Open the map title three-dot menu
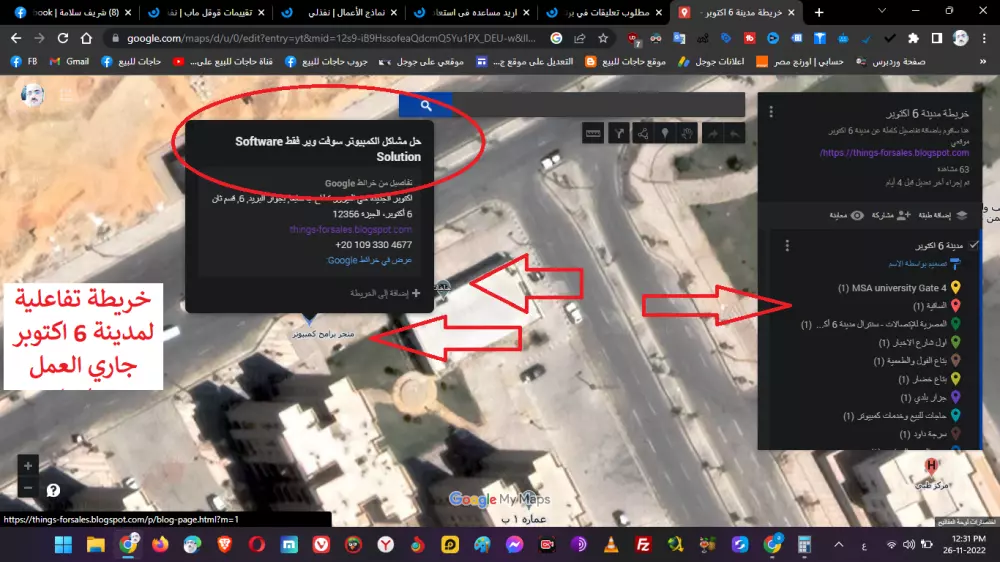The width and height of the screenshot is (1000, 562). click(771, 112)
